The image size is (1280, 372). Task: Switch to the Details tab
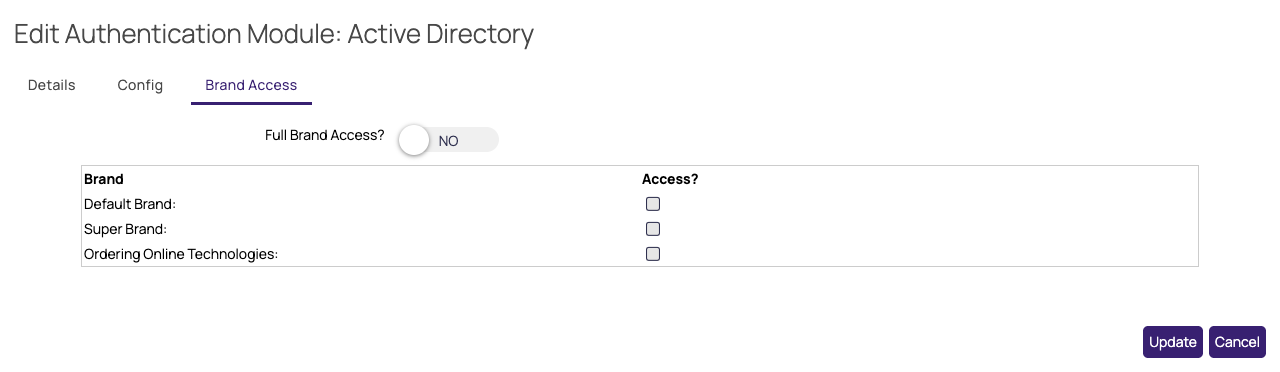52,85
